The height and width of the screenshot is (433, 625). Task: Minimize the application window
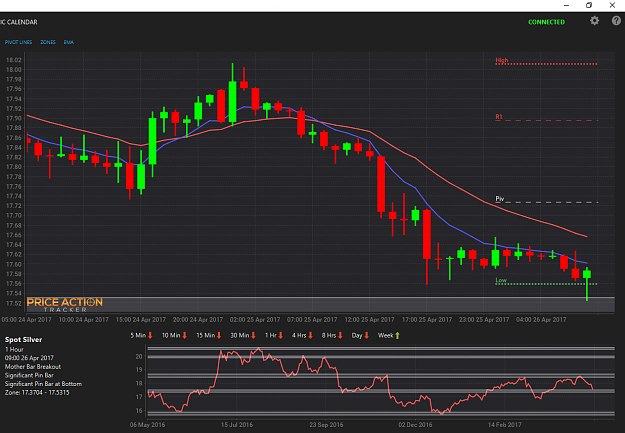[x=566, y=5]
